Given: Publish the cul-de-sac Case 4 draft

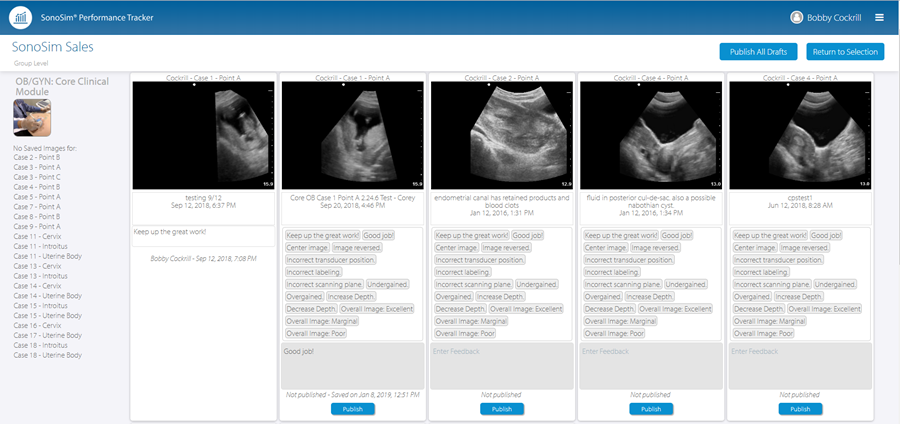Looking at the screenshot, I should tap(651, 409).
